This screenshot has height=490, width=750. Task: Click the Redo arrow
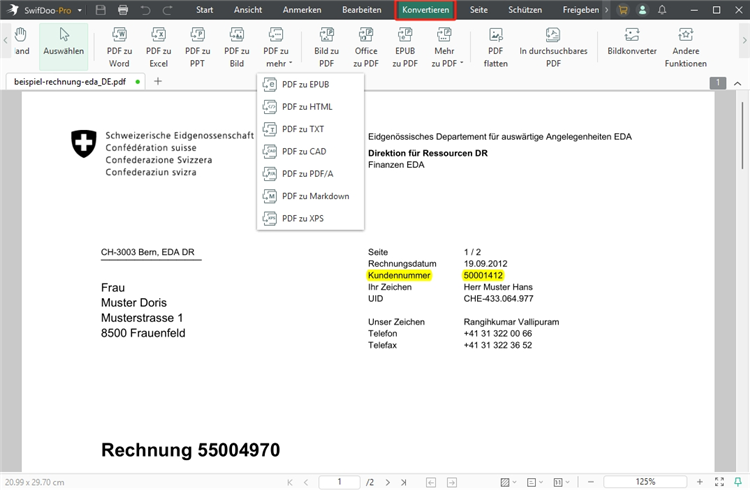pos(167,10)
